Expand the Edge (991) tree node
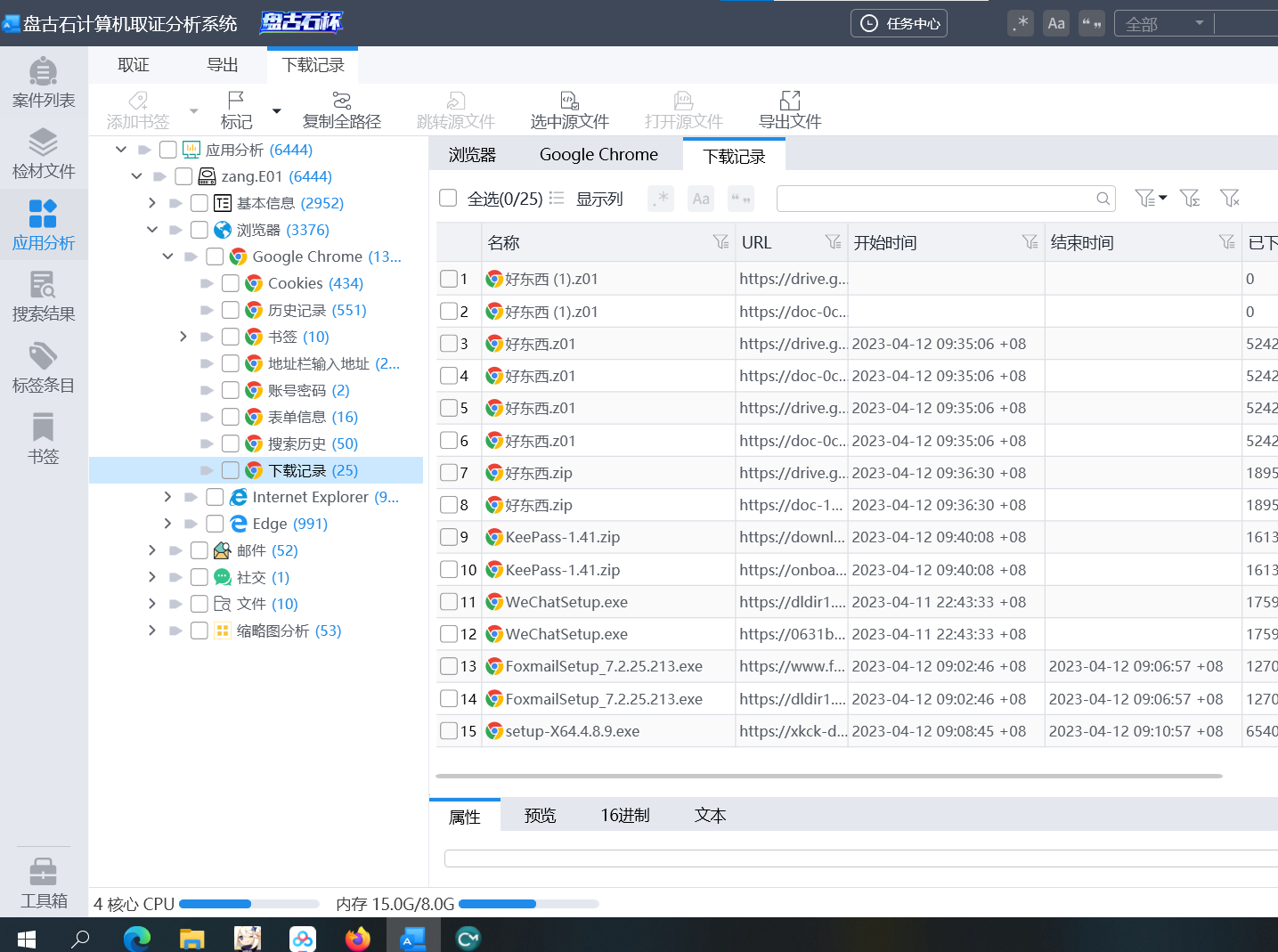The image size is (1278, 952). point(167,524)
